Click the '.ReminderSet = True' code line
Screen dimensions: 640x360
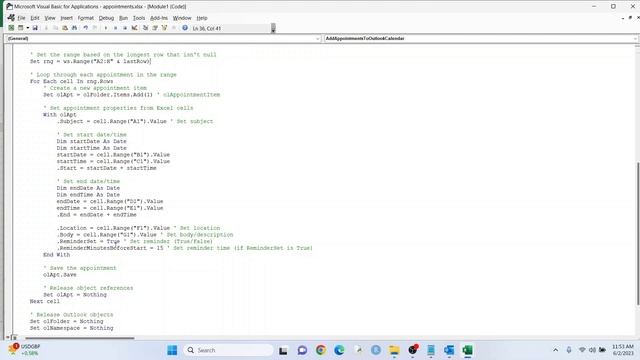point(89,241)
